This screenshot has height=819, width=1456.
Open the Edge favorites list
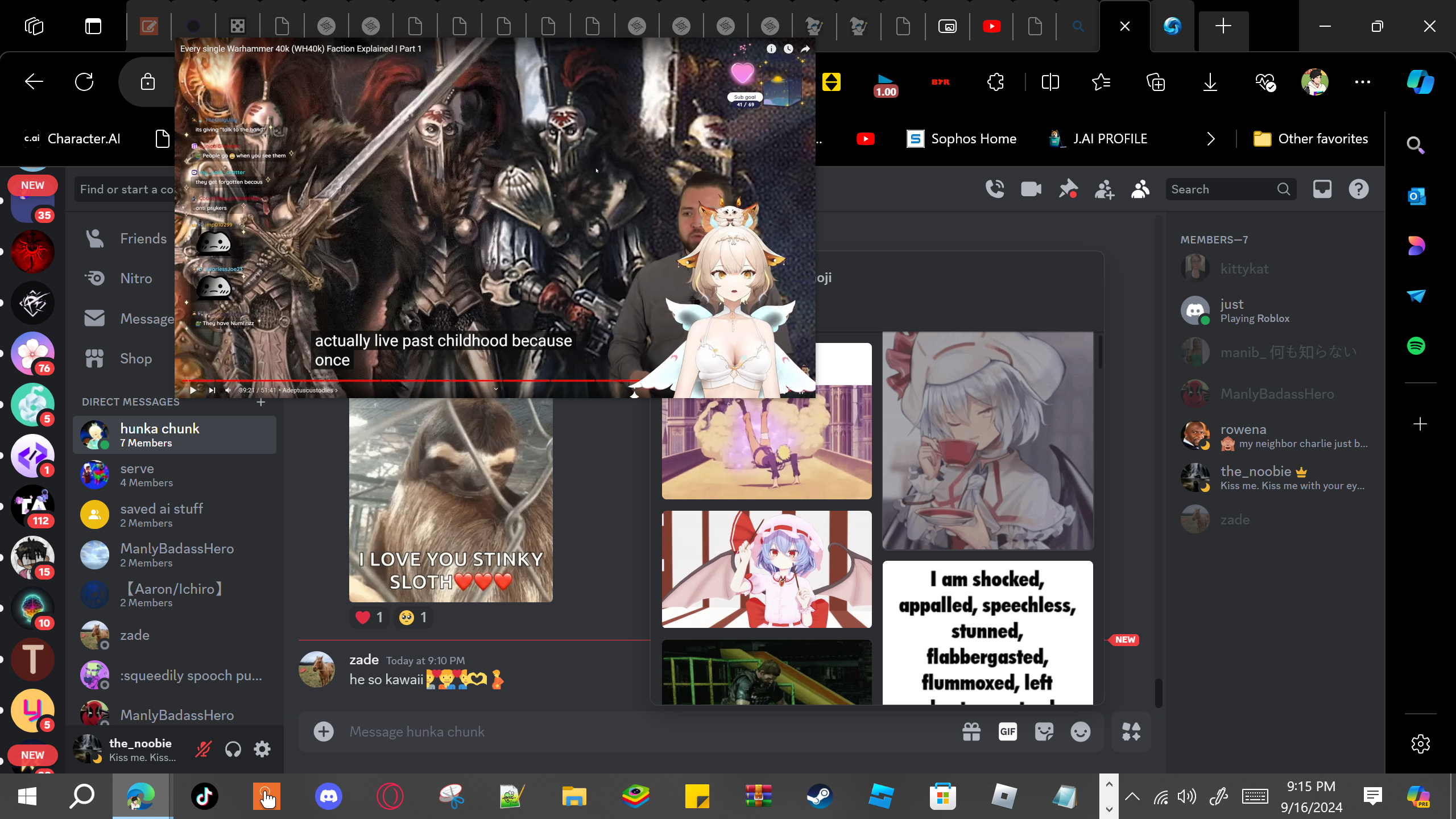(x=1102, y=82)
